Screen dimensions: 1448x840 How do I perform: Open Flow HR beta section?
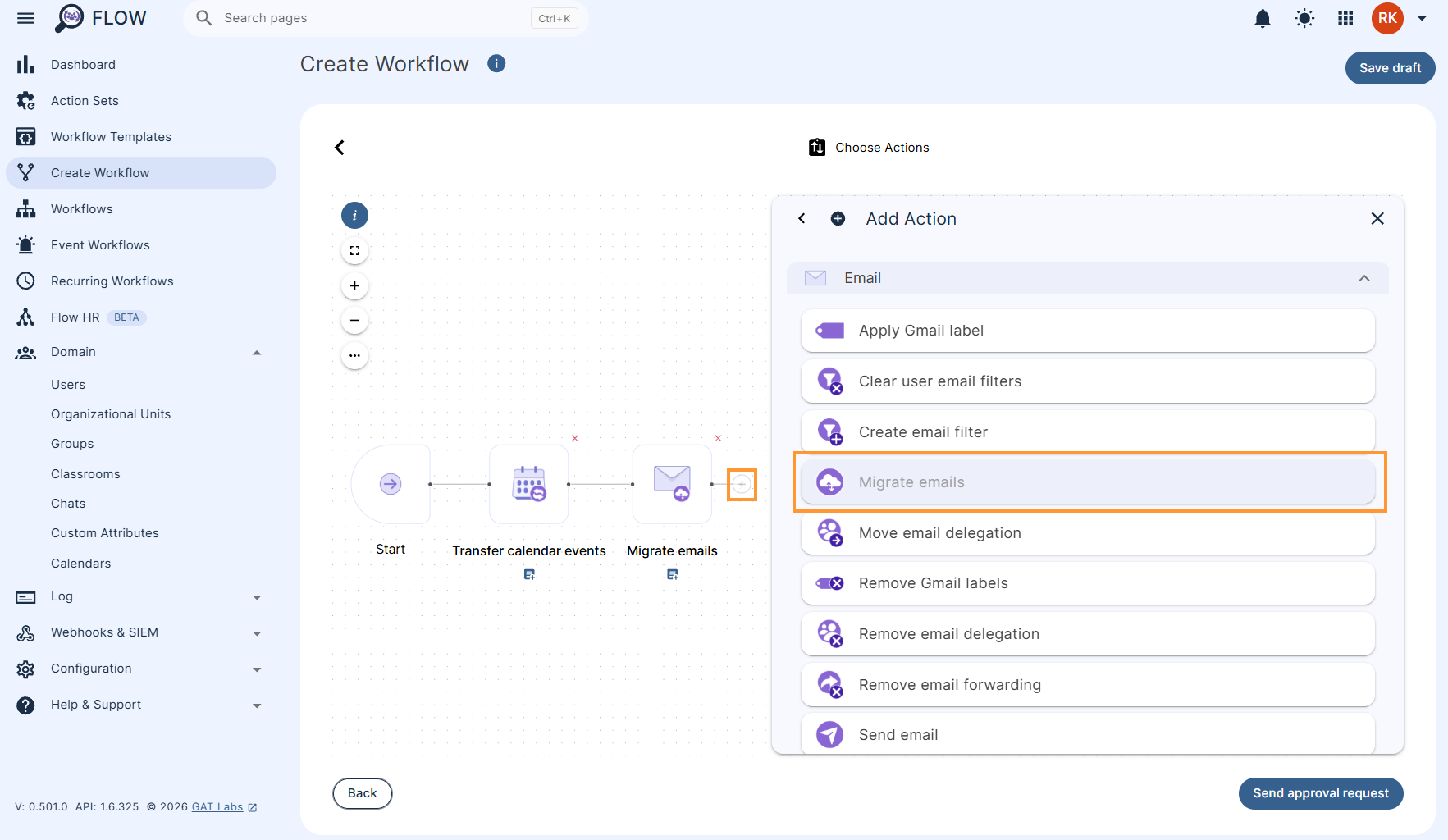click(141, 317)
